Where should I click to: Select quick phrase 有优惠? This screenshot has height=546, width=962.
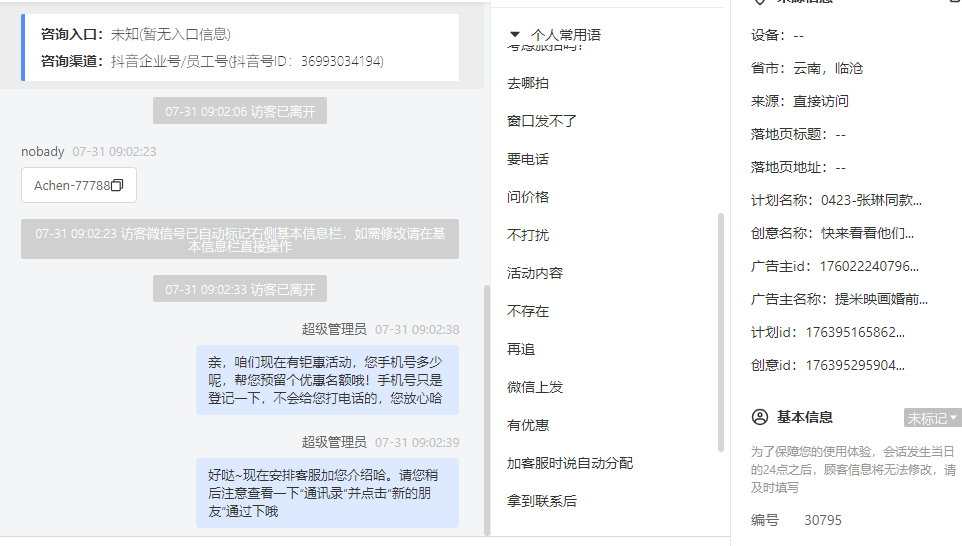(x=528, y=426)
